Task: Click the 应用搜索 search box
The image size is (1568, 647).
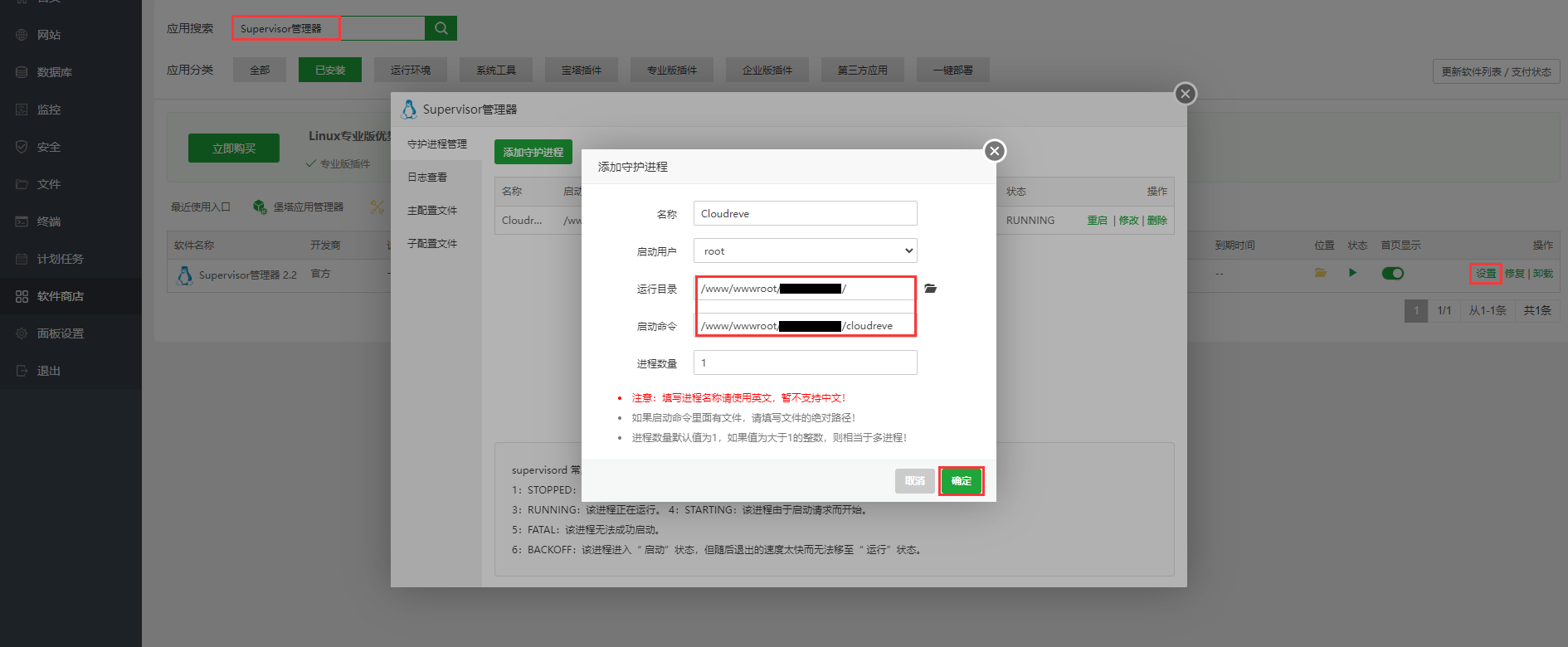Action: pyautogui.click(x=329, y=28)
